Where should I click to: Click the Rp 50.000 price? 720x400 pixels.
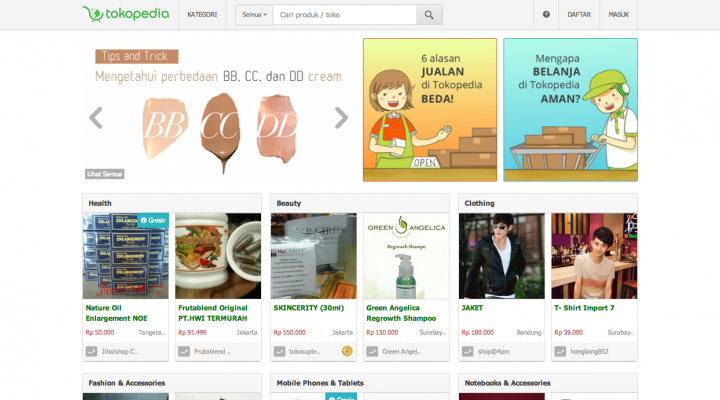100,332
